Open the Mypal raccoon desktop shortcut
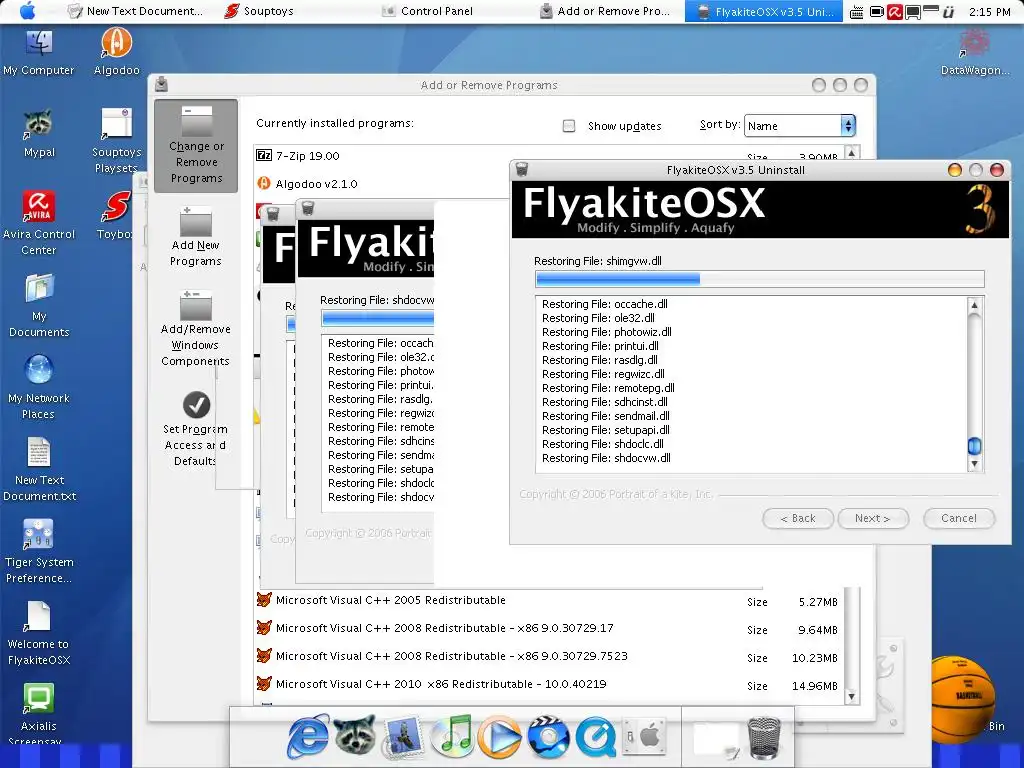 coord(39,135)
